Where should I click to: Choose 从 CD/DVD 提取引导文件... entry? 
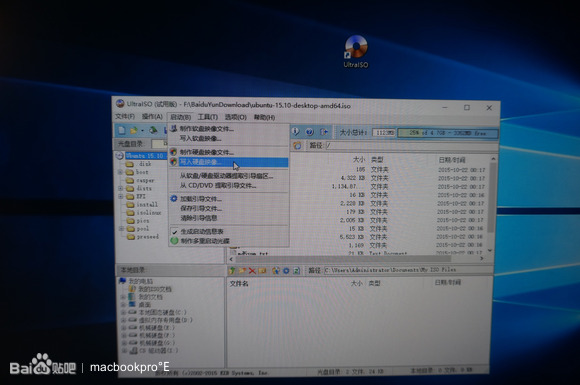pos(218,185)
